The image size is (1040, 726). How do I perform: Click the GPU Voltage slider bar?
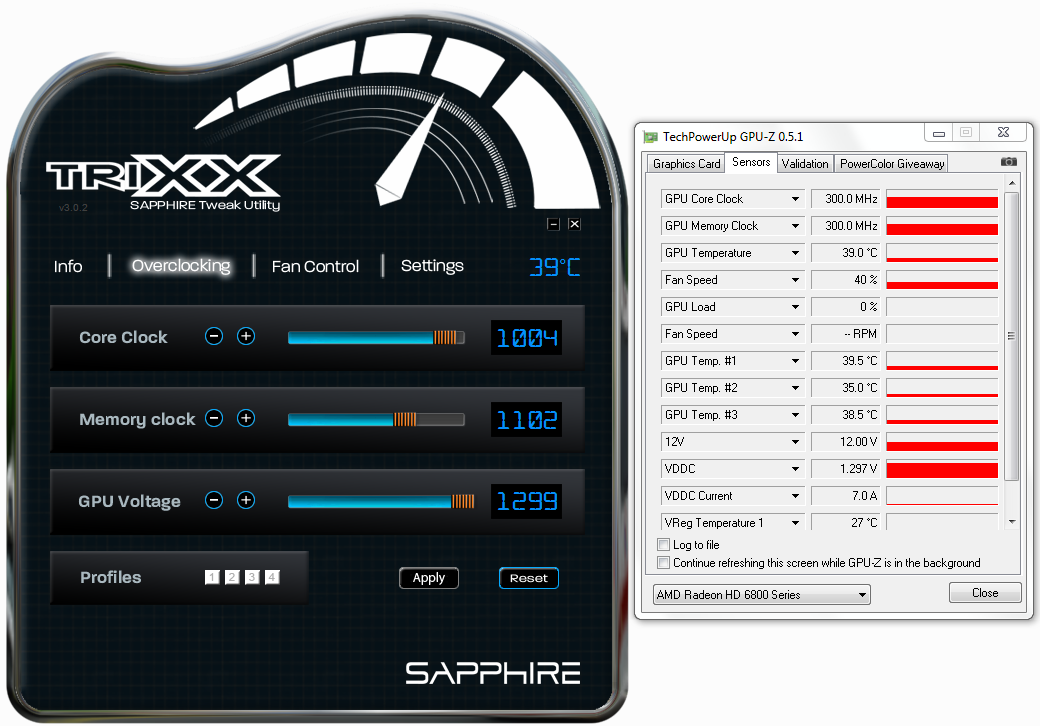pyautogui.click(x=381, y=501)
